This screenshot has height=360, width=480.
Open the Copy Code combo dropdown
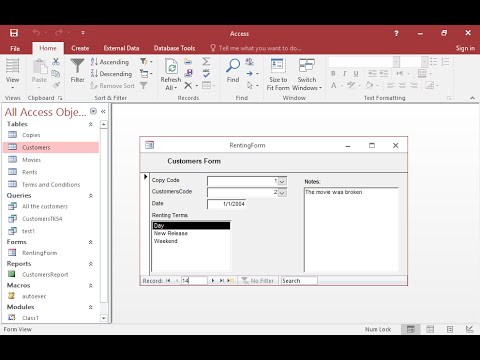tap(282, 181)
